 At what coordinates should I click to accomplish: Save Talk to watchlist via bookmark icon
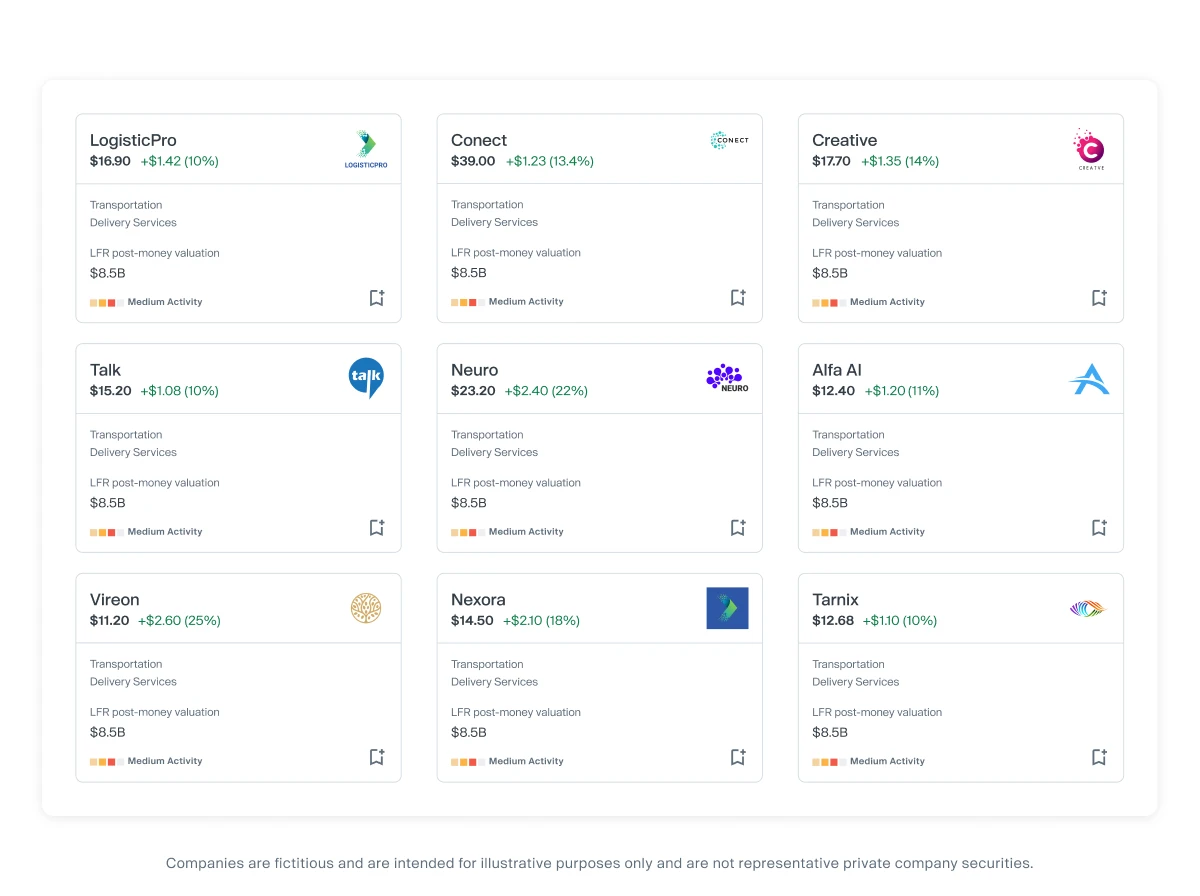point(376,528)
